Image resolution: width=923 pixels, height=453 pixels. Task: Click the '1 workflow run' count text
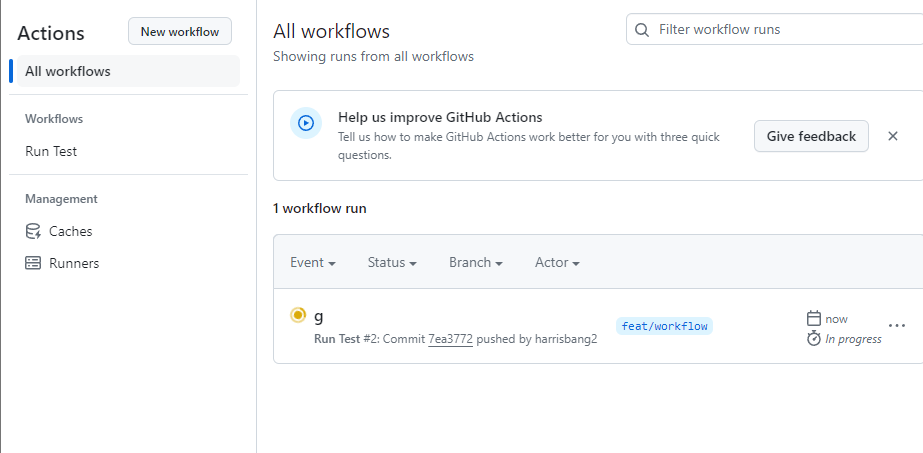(x=320, y=208)
